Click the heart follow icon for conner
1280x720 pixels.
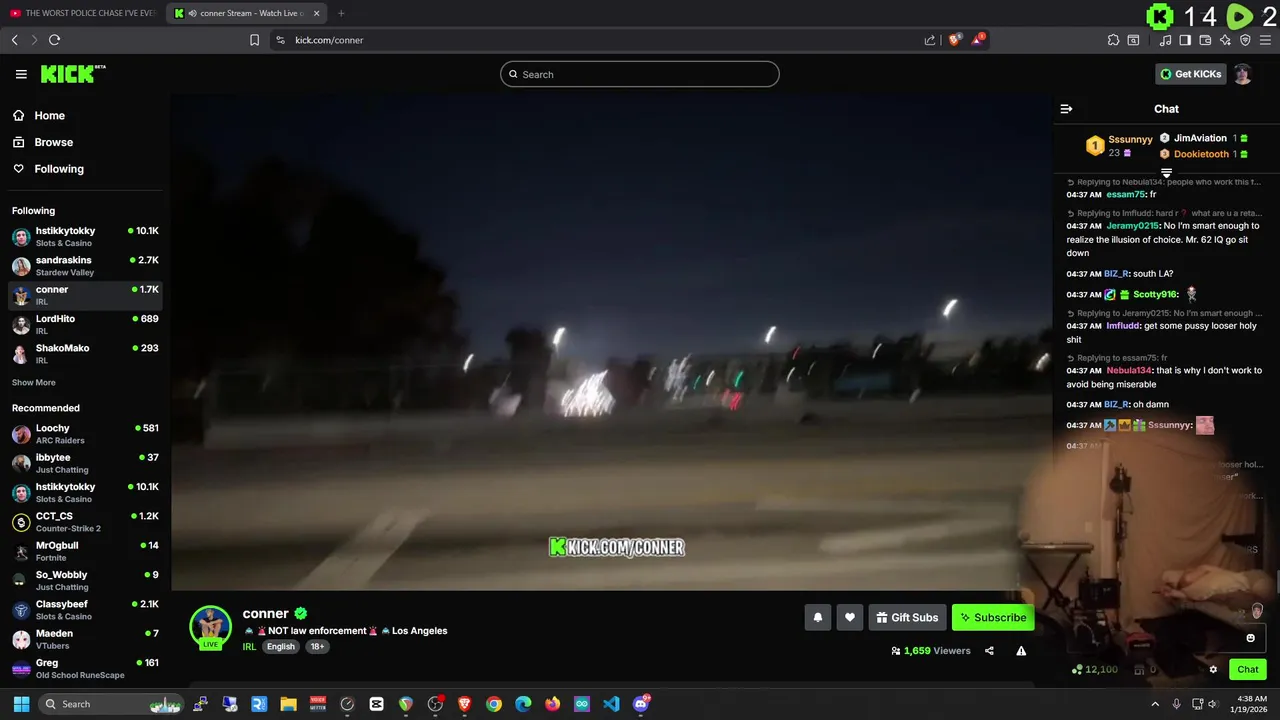click(849, 618)
